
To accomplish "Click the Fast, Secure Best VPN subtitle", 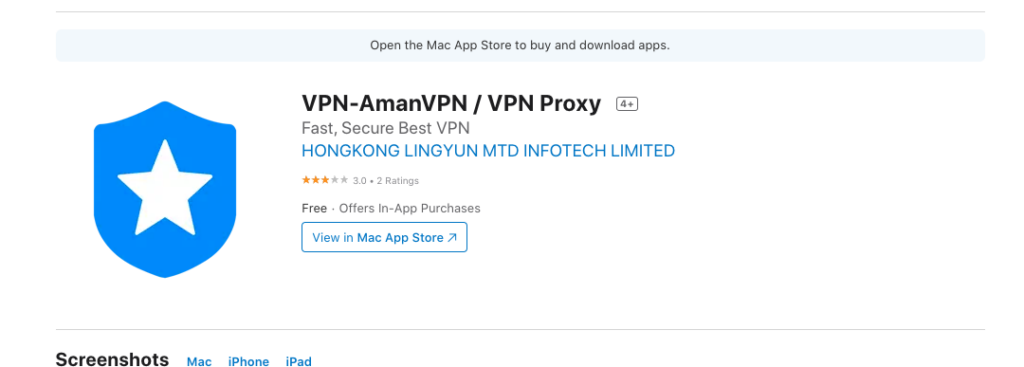I will tap(385, 128).
